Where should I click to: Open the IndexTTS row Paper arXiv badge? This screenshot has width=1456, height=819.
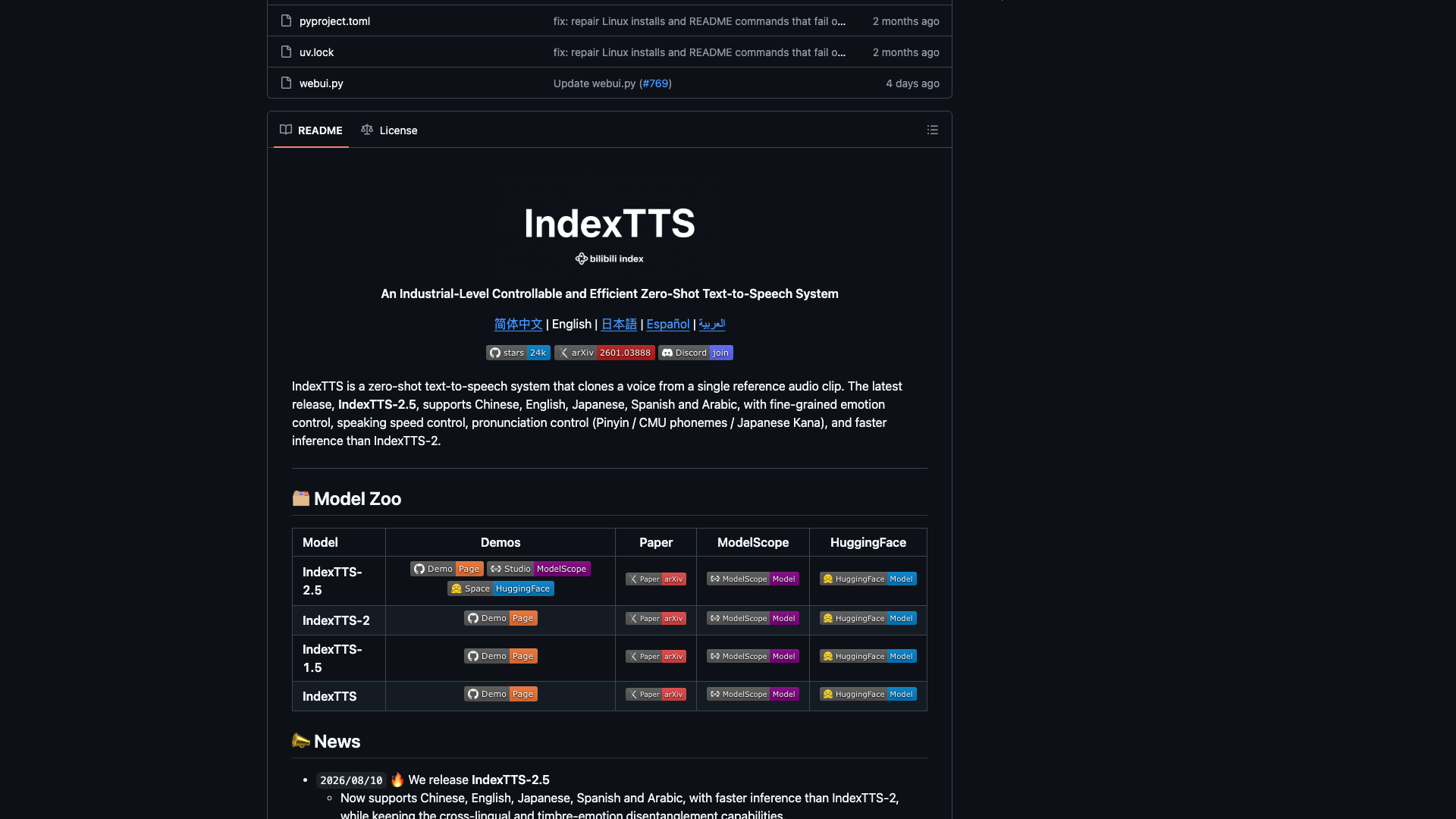(656, 694)
